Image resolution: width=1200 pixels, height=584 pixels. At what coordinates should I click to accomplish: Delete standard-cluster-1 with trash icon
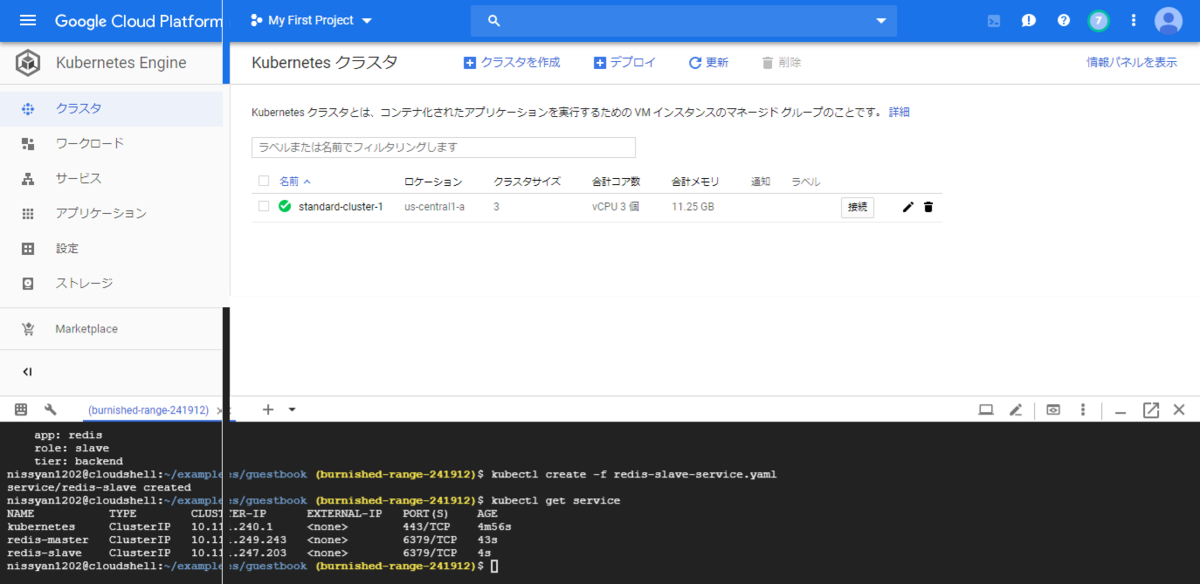(928, 207)
